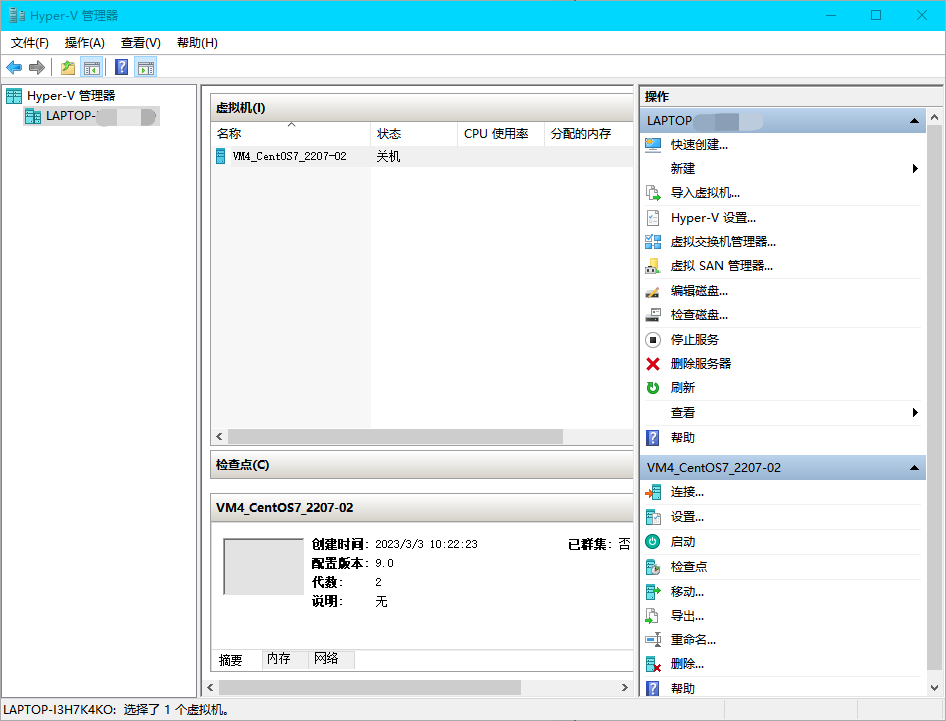
Task: Click the 创建时间 value 2023/3/3 10:22:23
Action: tap(426, 544)
